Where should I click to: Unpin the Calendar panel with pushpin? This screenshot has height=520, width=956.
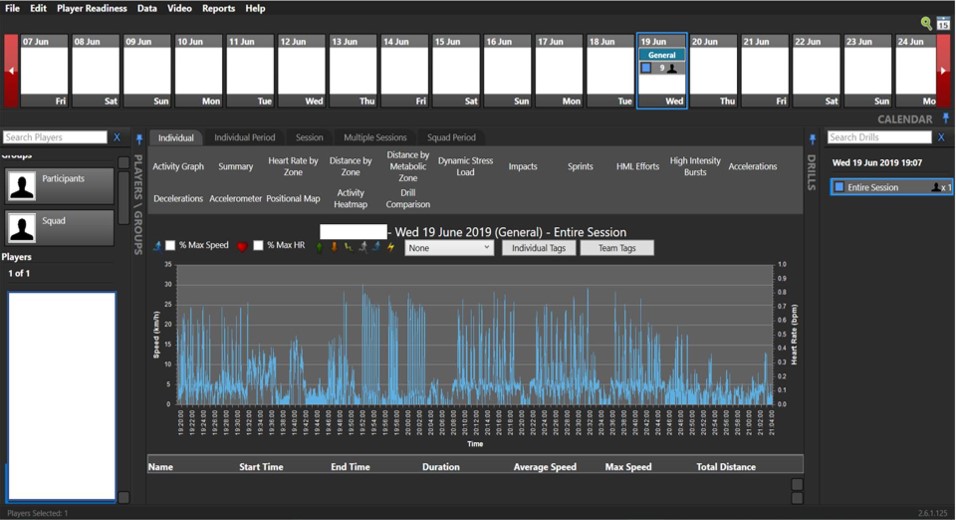coord(946,118)
